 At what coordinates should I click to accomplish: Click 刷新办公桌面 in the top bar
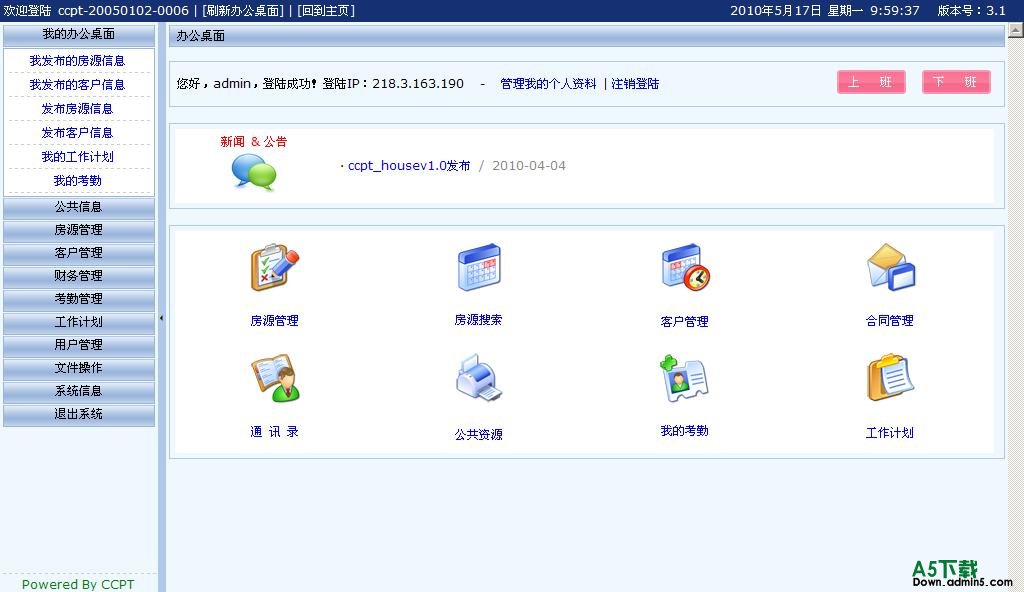point(243,10)
